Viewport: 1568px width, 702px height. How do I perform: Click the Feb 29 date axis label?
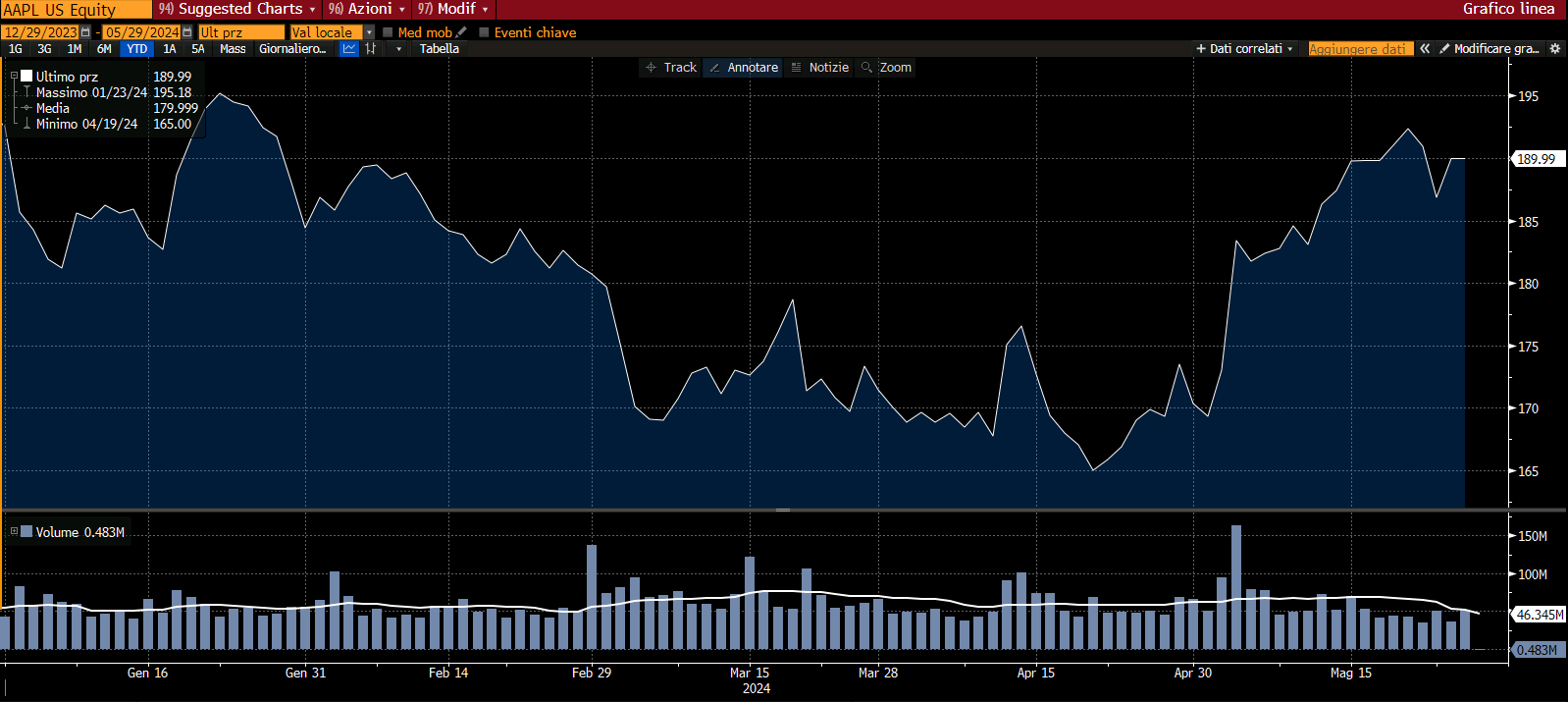[x=592, y=673]
